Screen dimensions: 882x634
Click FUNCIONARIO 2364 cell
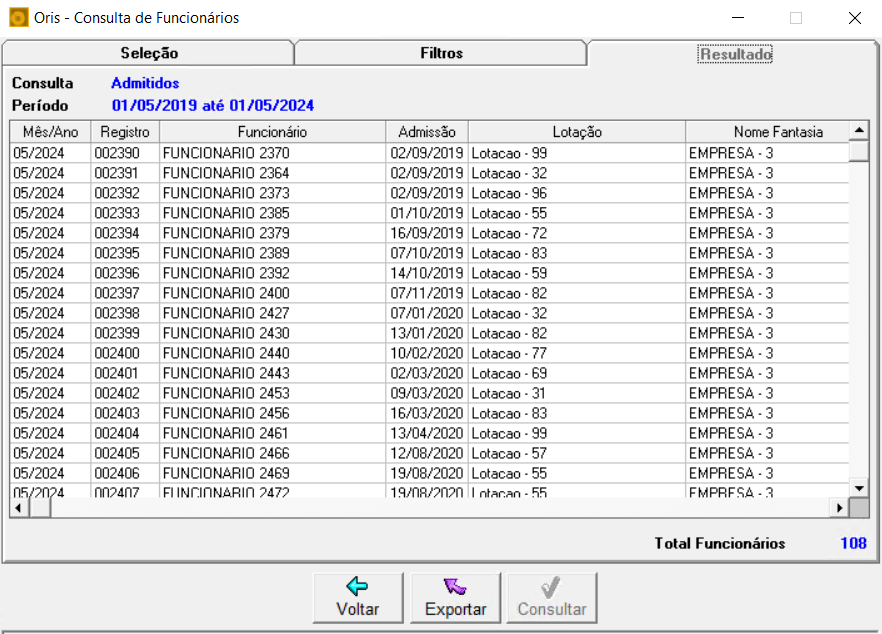[x=272, y=173]
